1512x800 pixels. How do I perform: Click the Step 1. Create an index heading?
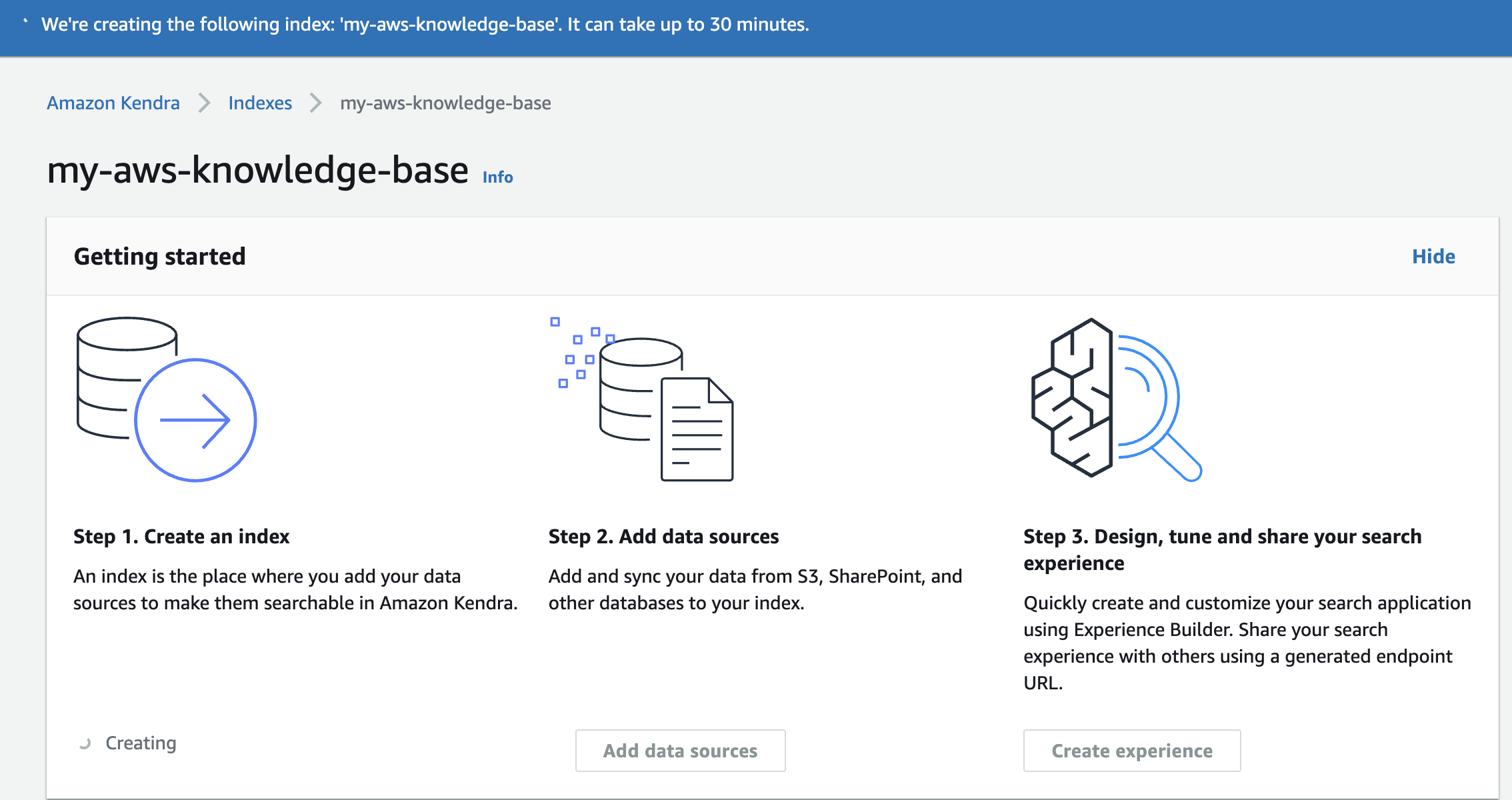pyautogui.click(x=181, y=537)
